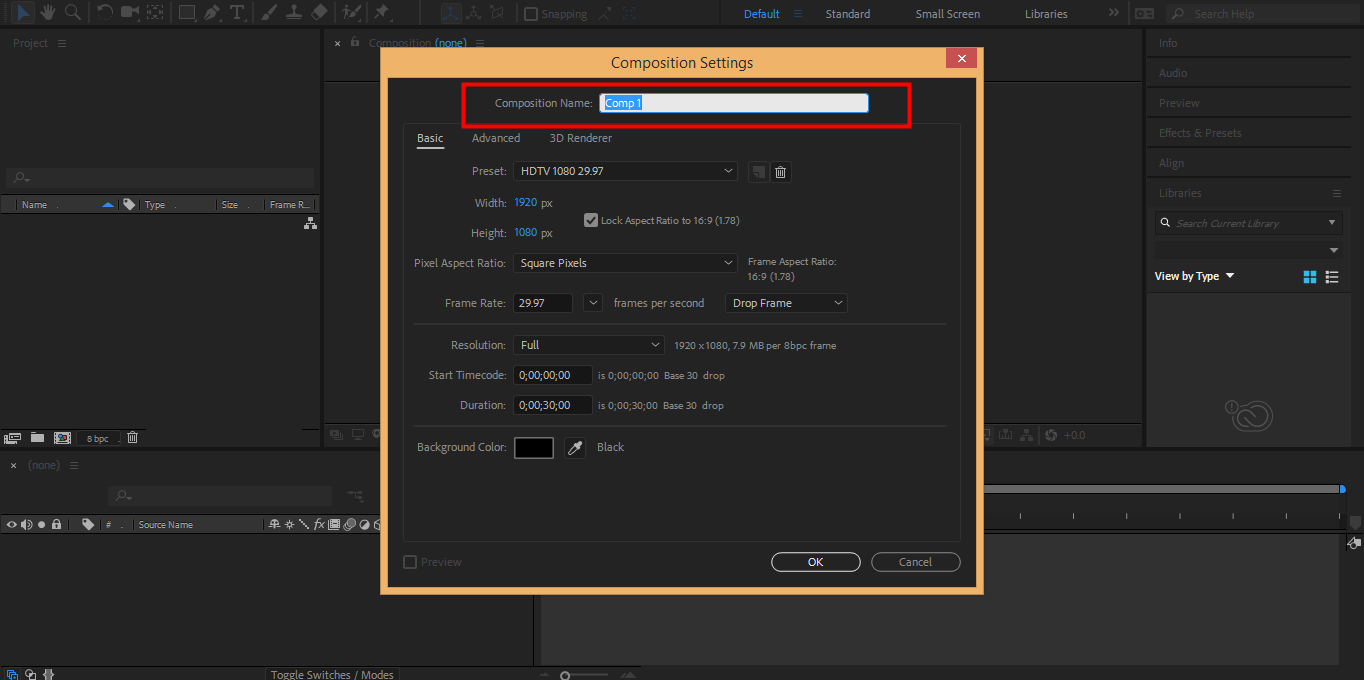Click the Sync Settings icon near search

pyautogui.click(x=1145, y=14)
